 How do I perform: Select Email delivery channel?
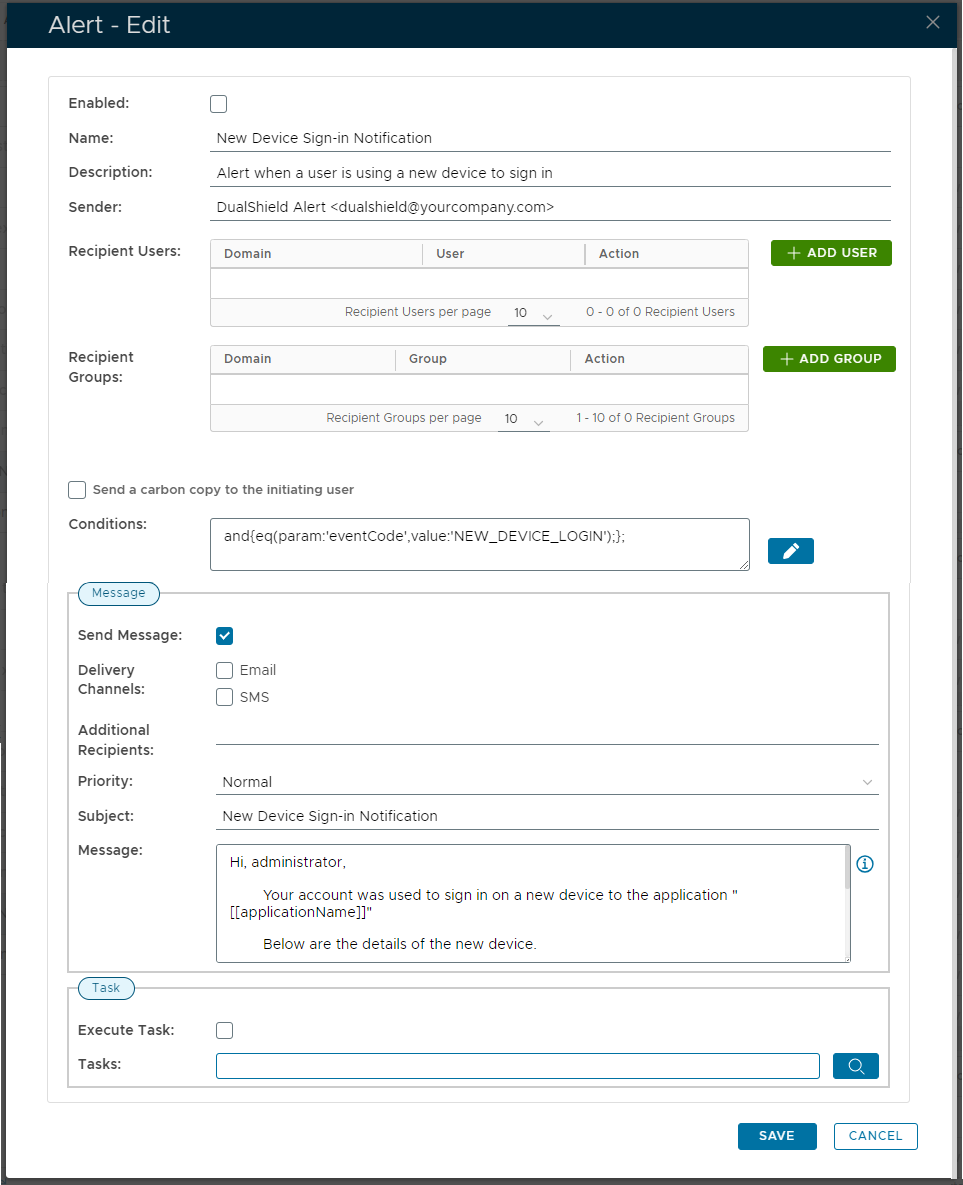(x=225, y=671)
